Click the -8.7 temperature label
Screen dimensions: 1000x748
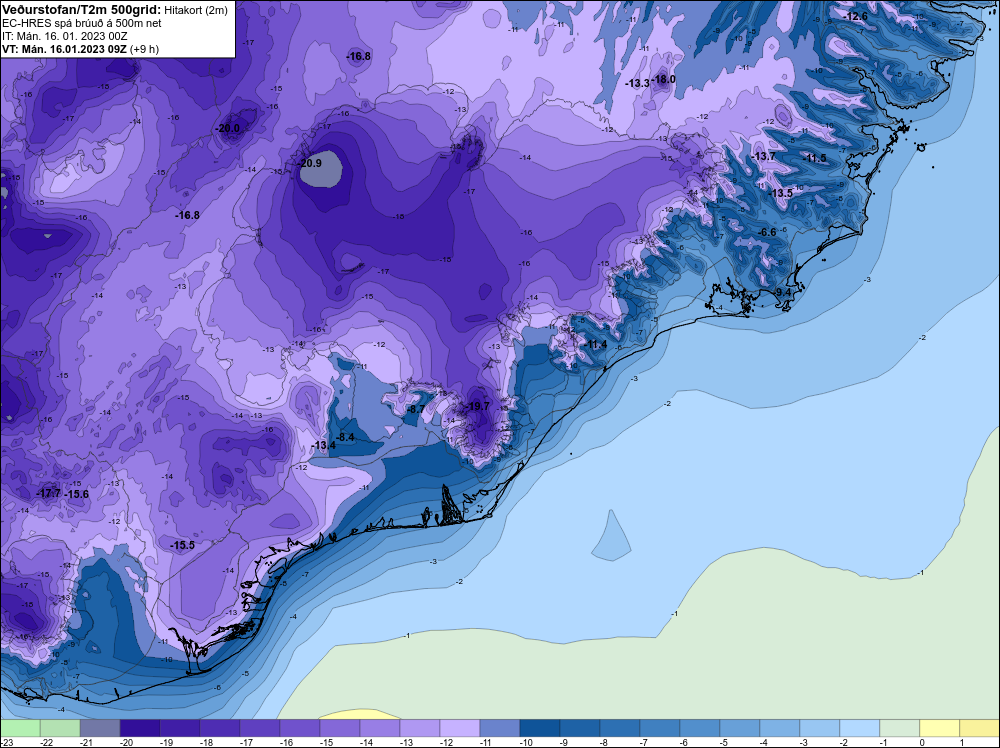click(x=416, y=409)
